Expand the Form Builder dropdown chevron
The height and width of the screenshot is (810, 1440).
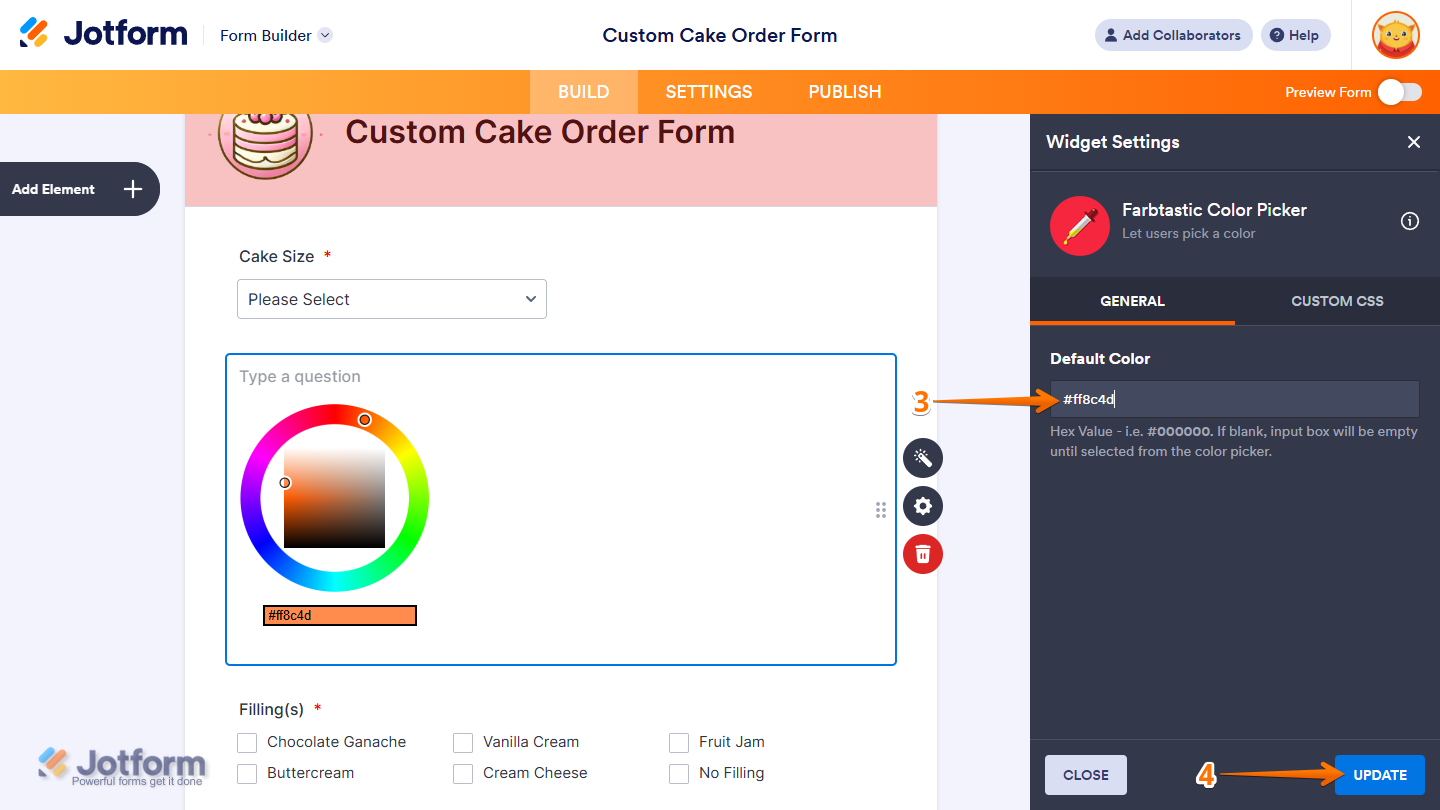click(323, 35)
